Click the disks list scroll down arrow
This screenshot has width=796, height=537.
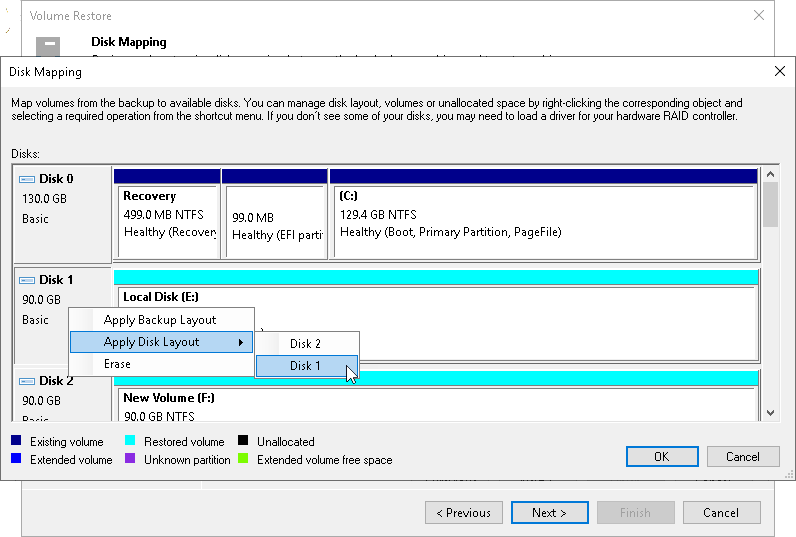(771, 413)
